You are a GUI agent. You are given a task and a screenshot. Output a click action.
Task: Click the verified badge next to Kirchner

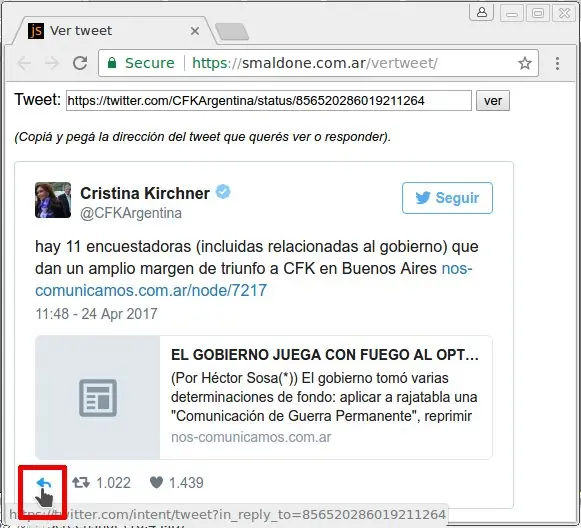tap(223, 192)
